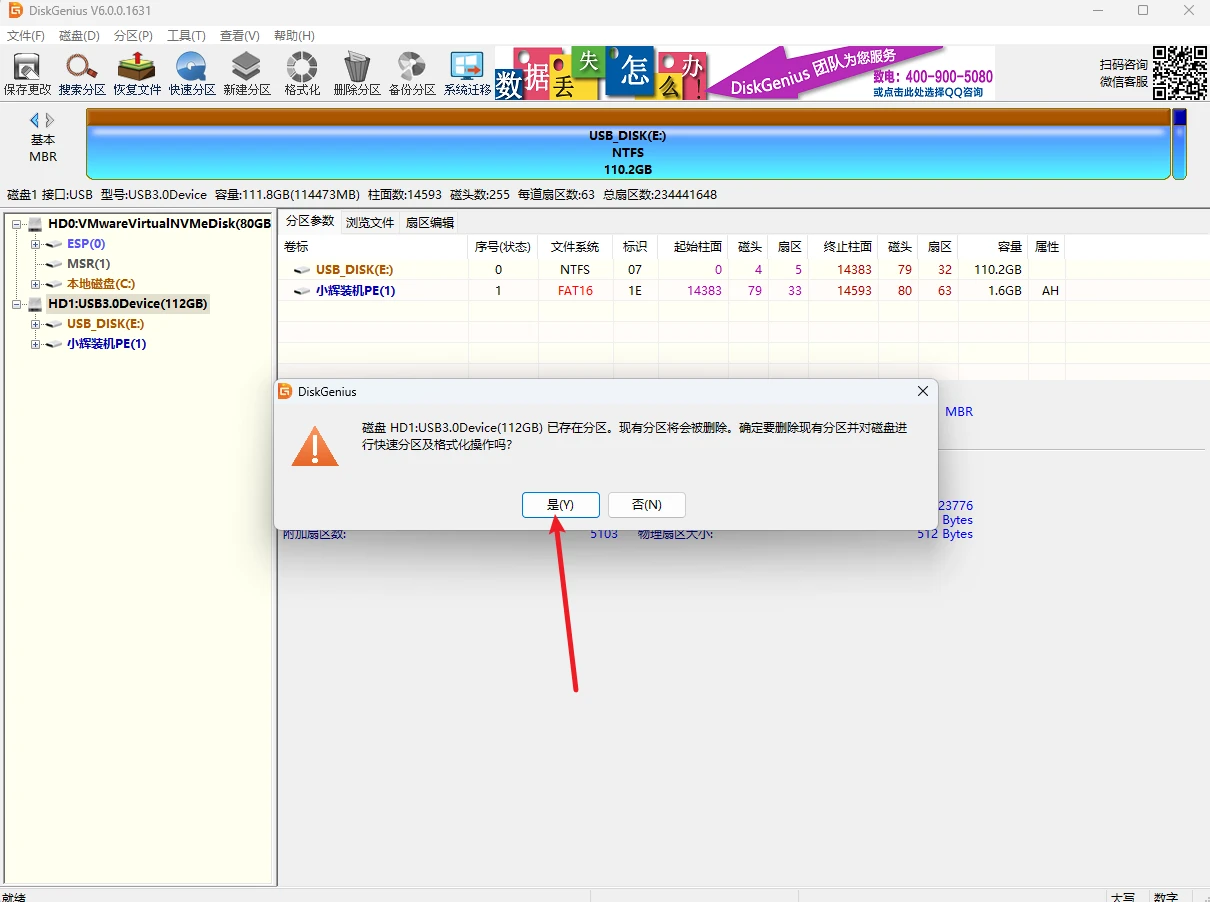Collapse the HD1:USB3.0Device tree node

[x=17, y=304]
